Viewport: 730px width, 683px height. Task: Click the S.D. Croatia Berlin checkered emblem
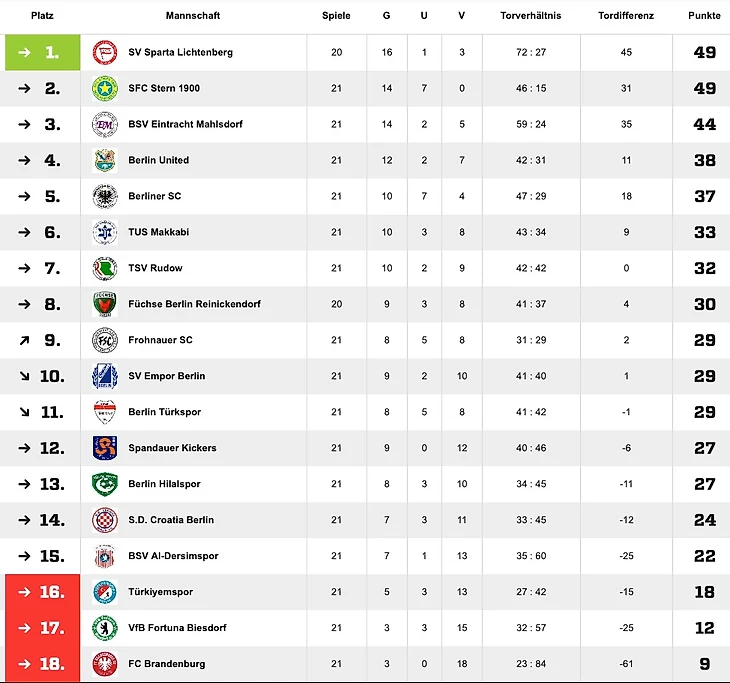105,520
